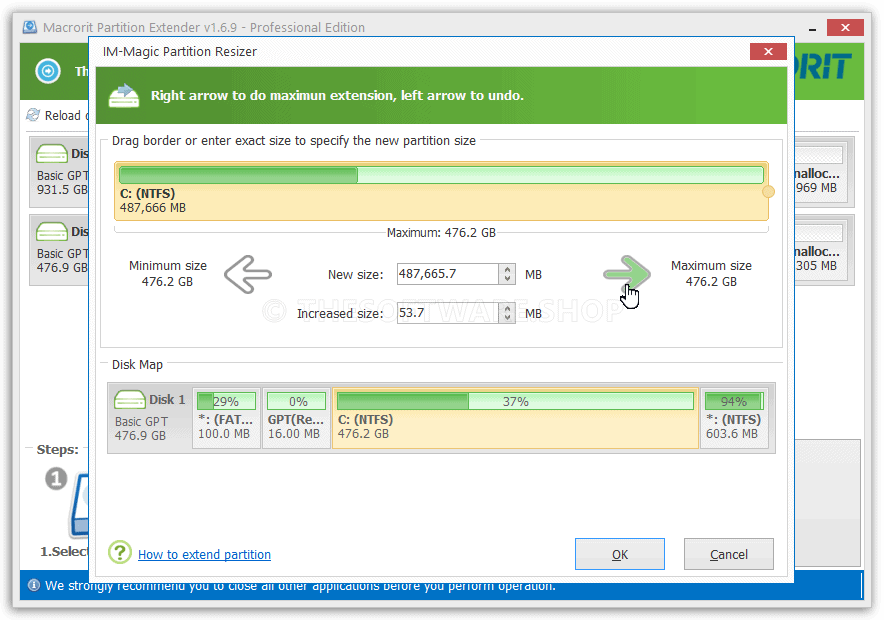Click the info icon in blue status bar

[34, 585]
